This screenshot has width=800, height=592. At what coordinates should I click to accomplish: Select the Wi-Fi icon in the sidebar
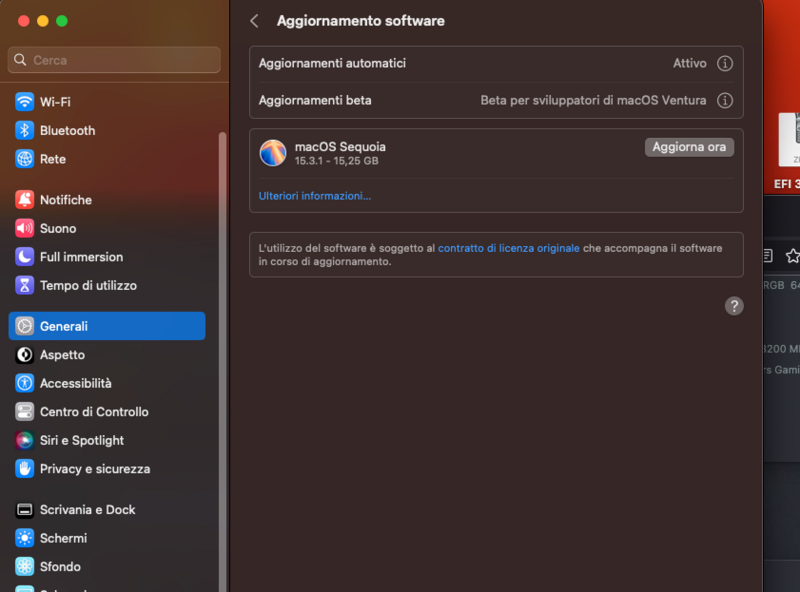tap(22, 101)
